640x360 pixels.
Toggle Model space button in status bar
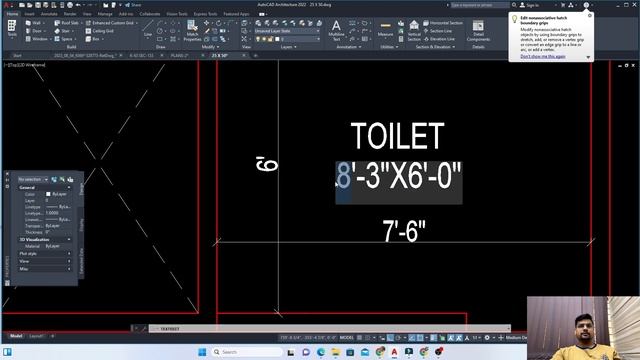[347, 338]
